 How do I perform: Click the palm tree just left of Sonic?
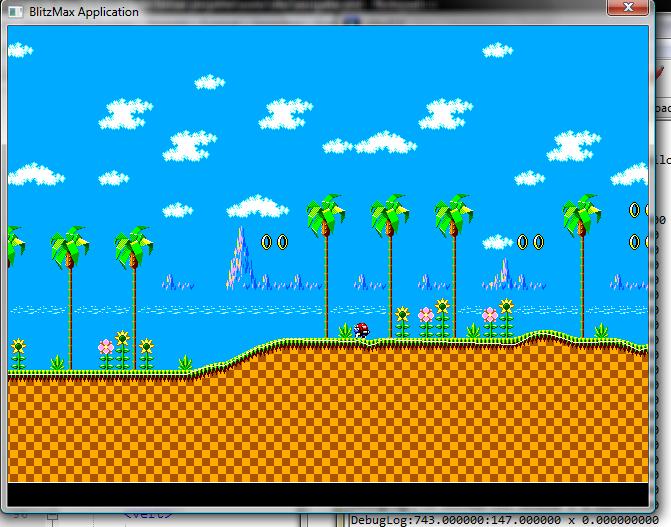(x=325, y=215)
